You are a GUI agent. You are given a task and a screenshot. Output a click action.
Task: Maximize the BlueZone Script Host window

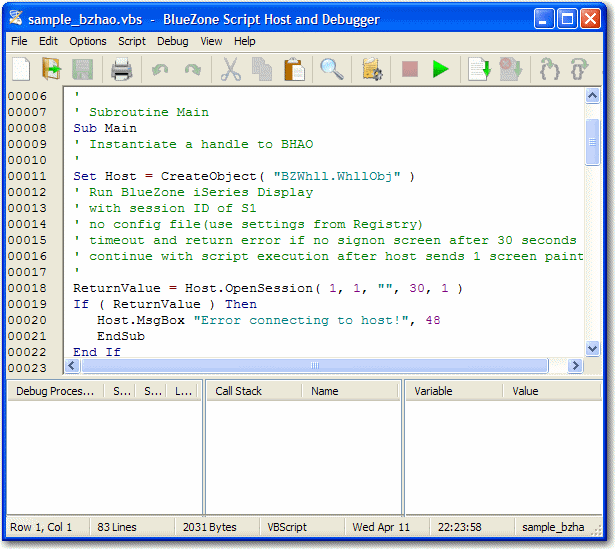[x=567, y=18]
